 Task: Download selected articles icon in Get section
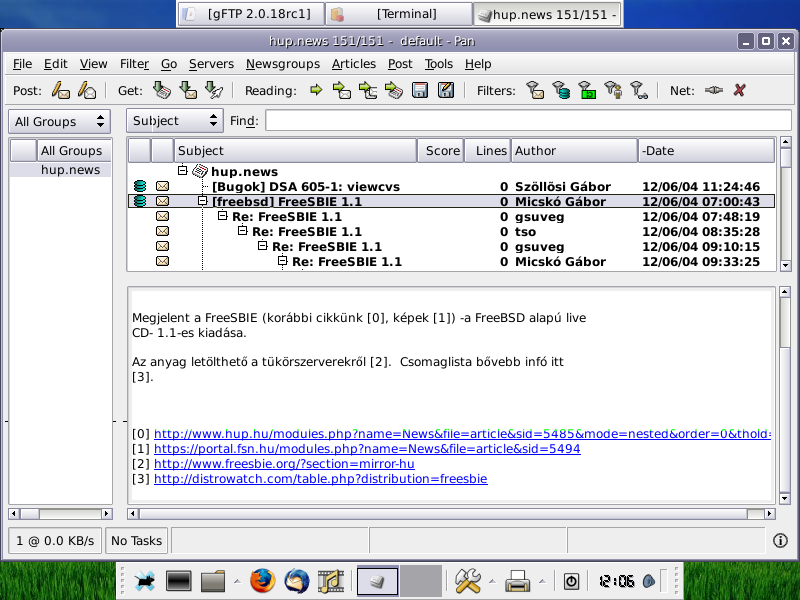point(214,90)
